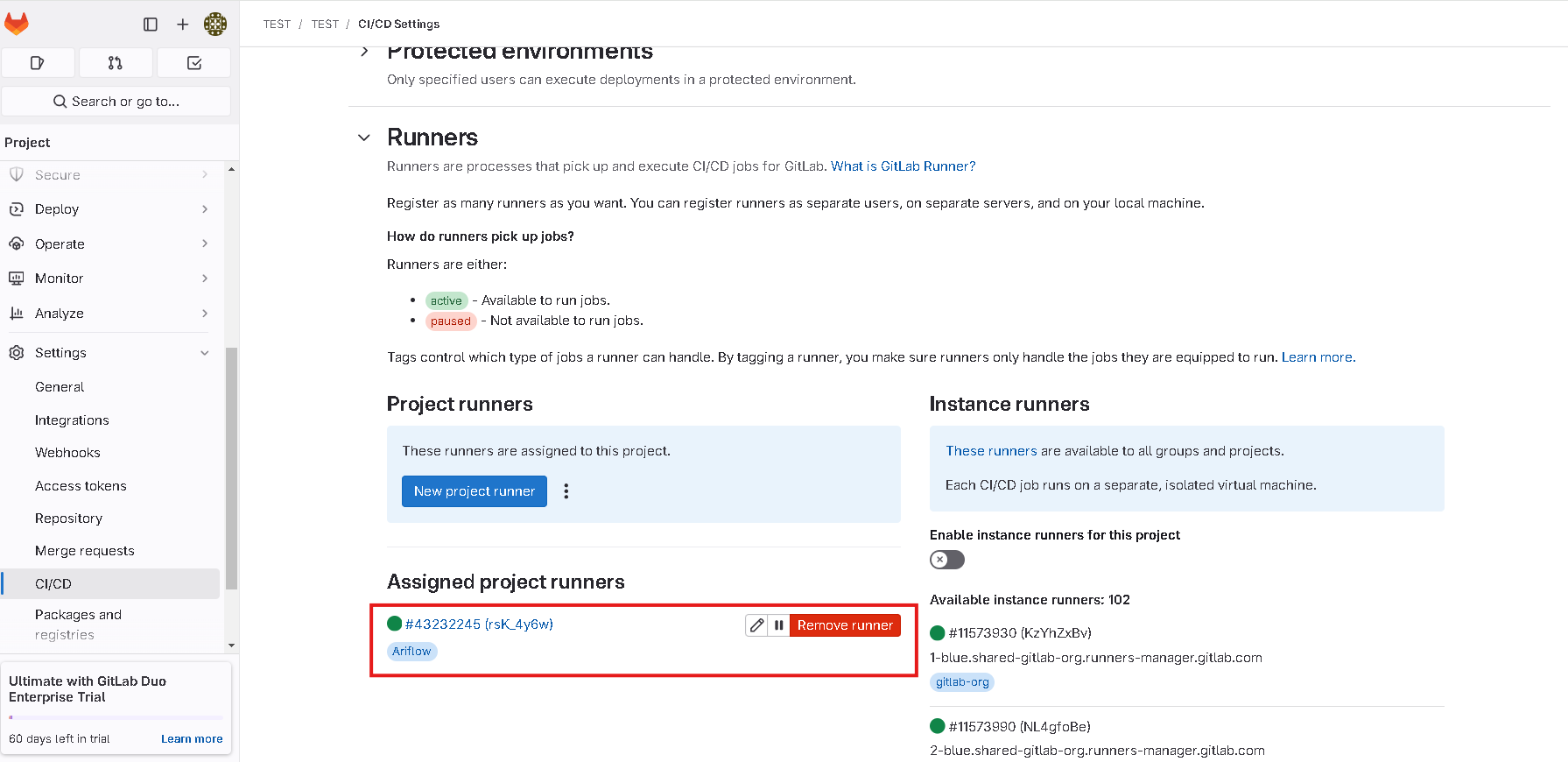The height and width of the screenshot is (762, 1568).
Task: Enable instance runners for this project
Action: click(x=946, y=560)
